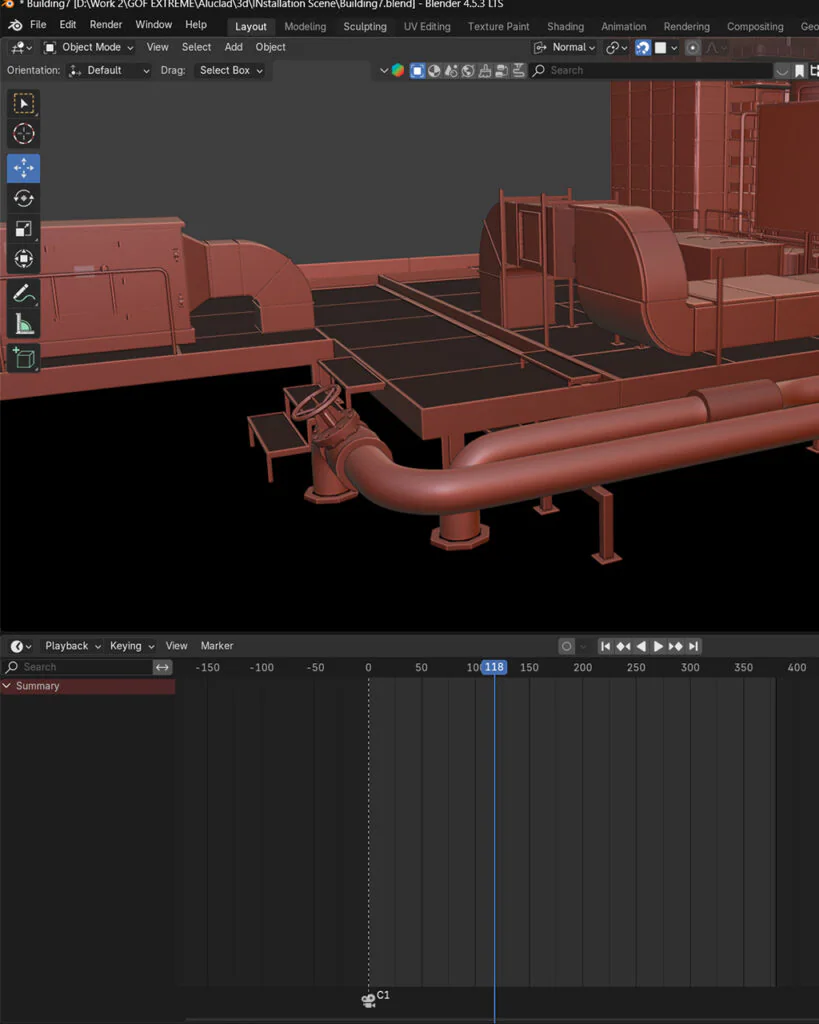Switch to the Animation workspace tab
Image resolution: width=819 pixels, height=1024 pixels.
(x=624, y=27)
